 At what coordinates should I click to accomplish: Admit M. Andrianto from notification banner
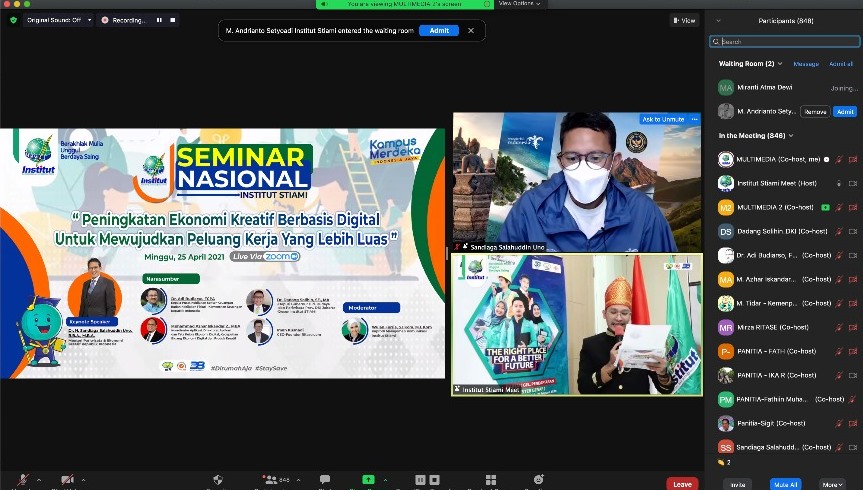pos(439,31)
